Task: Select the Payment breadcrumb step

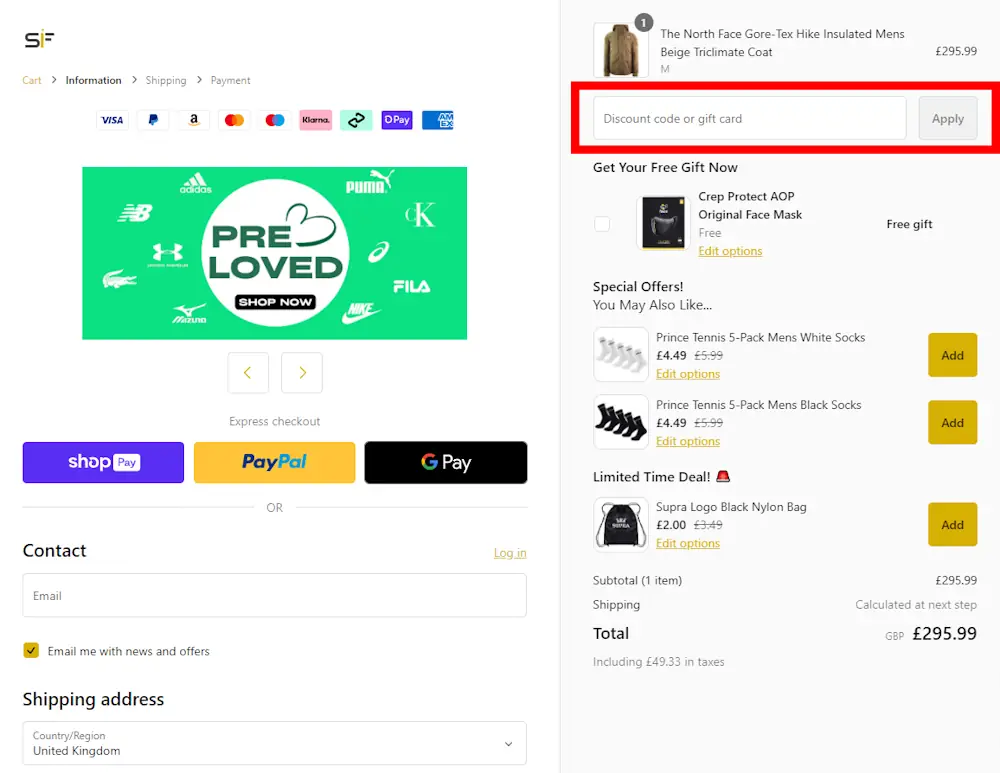Action: (230, 80)
